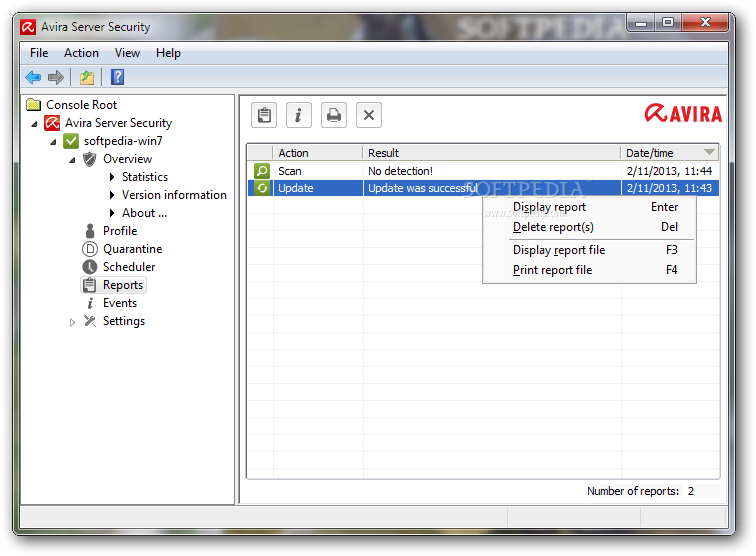Viewport: 756px width, 556px height.
Task: Sort by the Action column header
Action: (x=318, y=153)
